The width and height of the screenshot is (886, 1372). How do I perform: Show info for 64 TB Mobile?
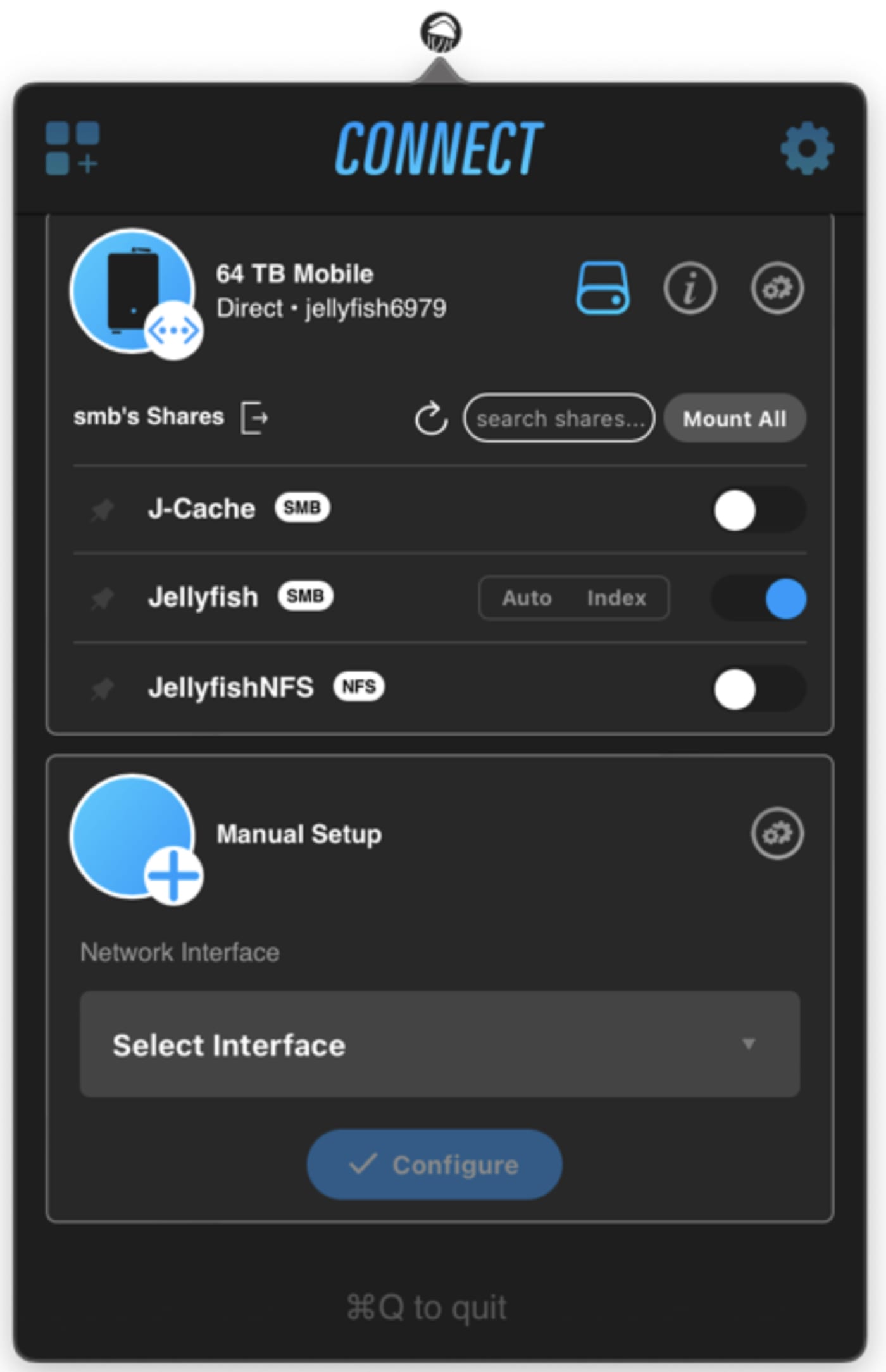[690, 288]
